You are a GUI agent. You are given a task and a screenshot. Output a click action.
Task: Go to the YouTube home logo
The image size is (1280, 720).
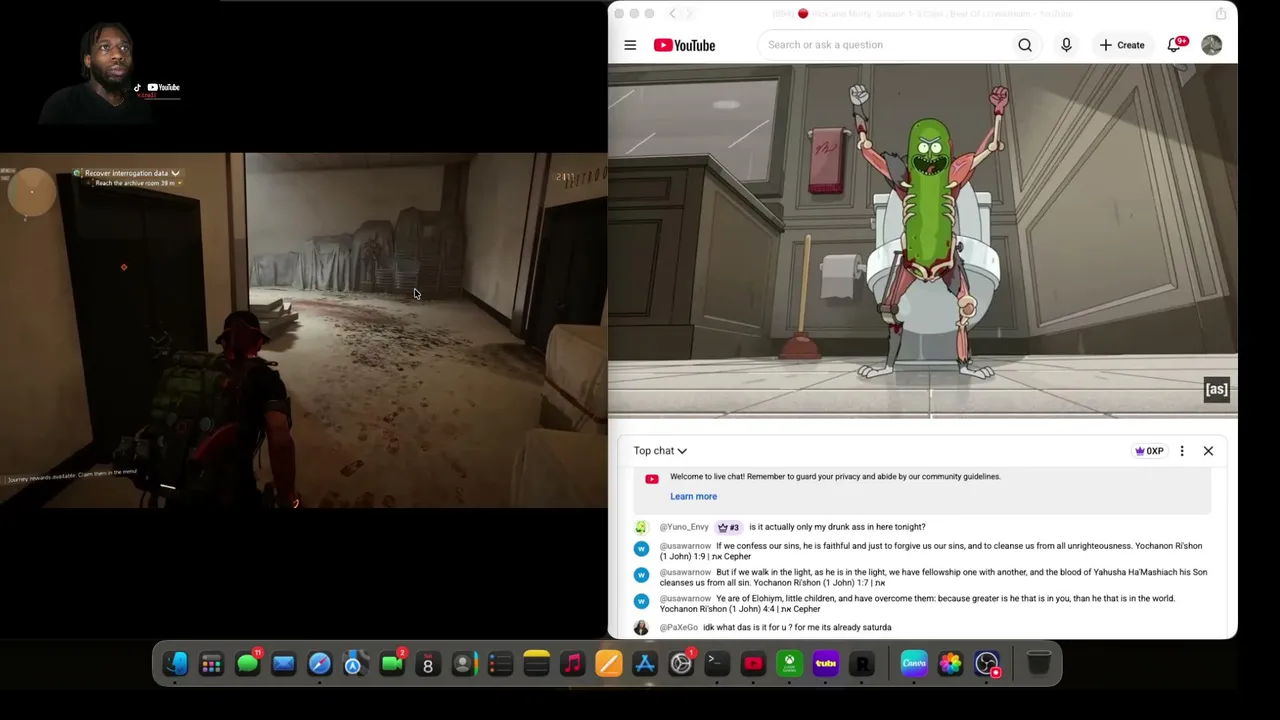(684, 45)
